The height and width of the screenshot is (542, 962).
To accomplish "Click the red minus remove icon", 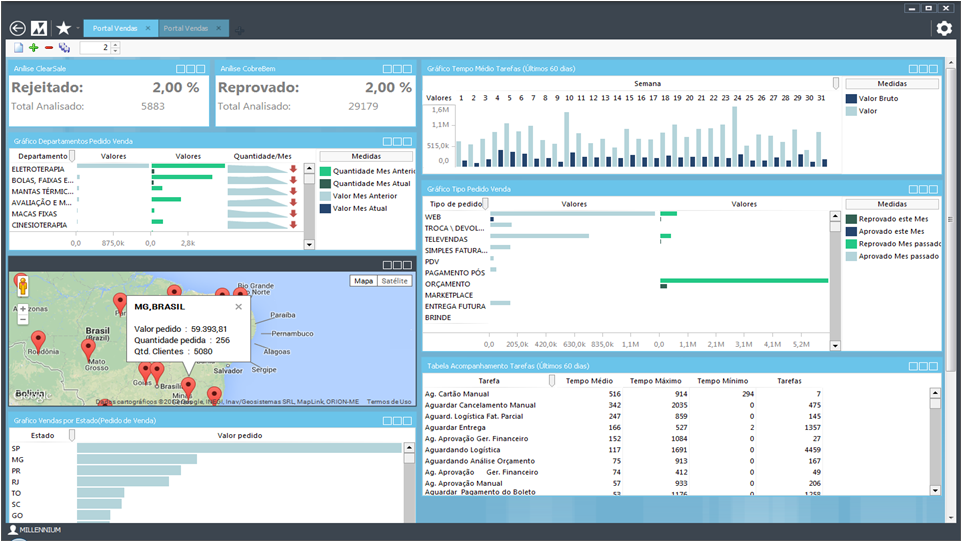I will click(x=49, y=48).
